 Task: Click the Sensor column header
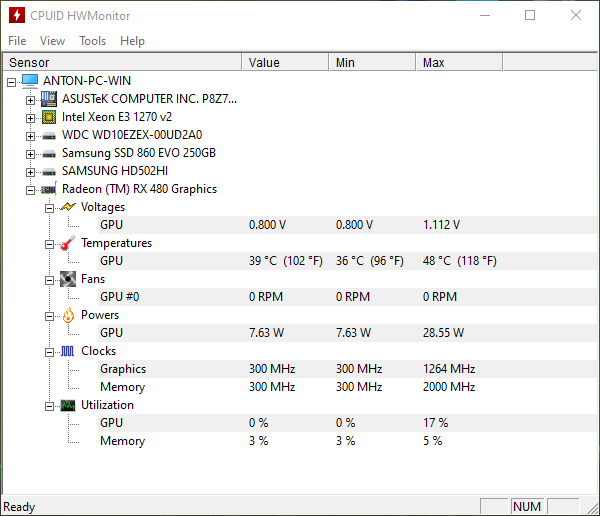pyautogui.click(x=122, y=62)
